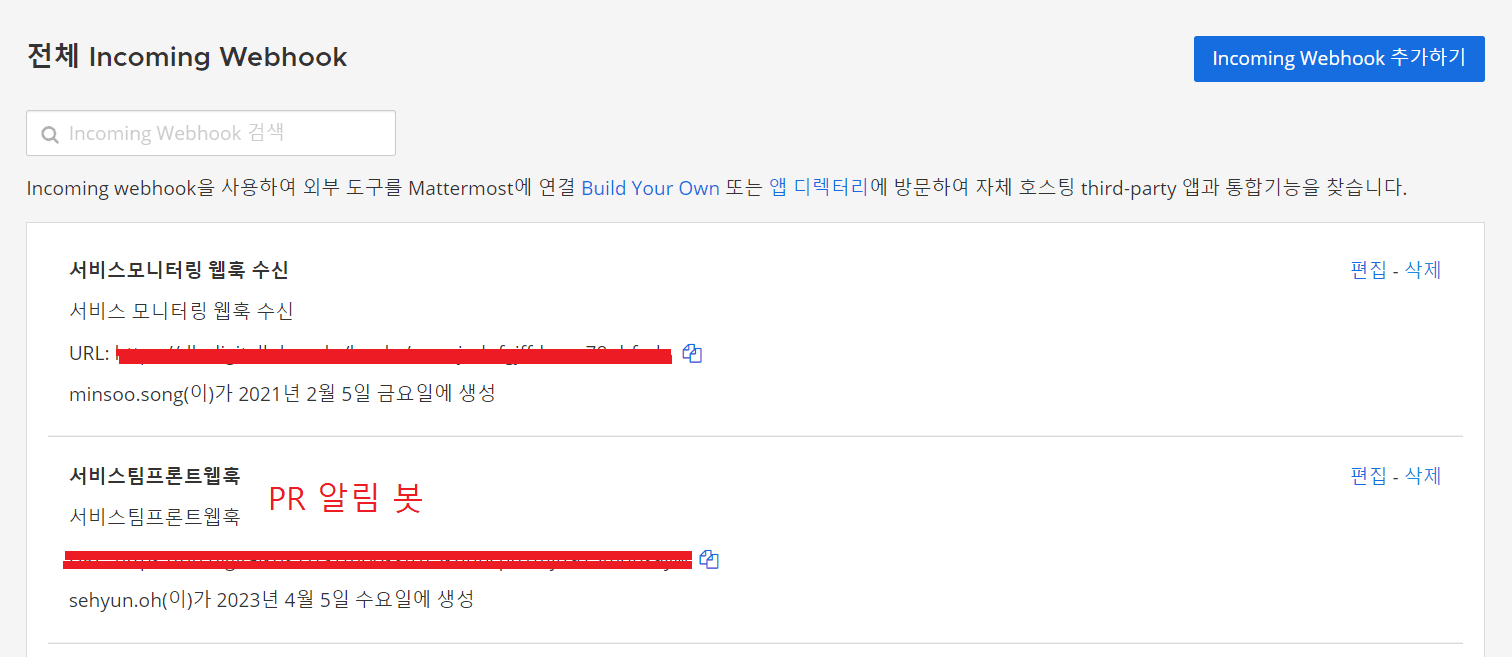Image resolution: width=1512 pixels, height=657 pixels.
Task: Select the bold 서비스팀프론트웹훅 title
Action: 155,476
